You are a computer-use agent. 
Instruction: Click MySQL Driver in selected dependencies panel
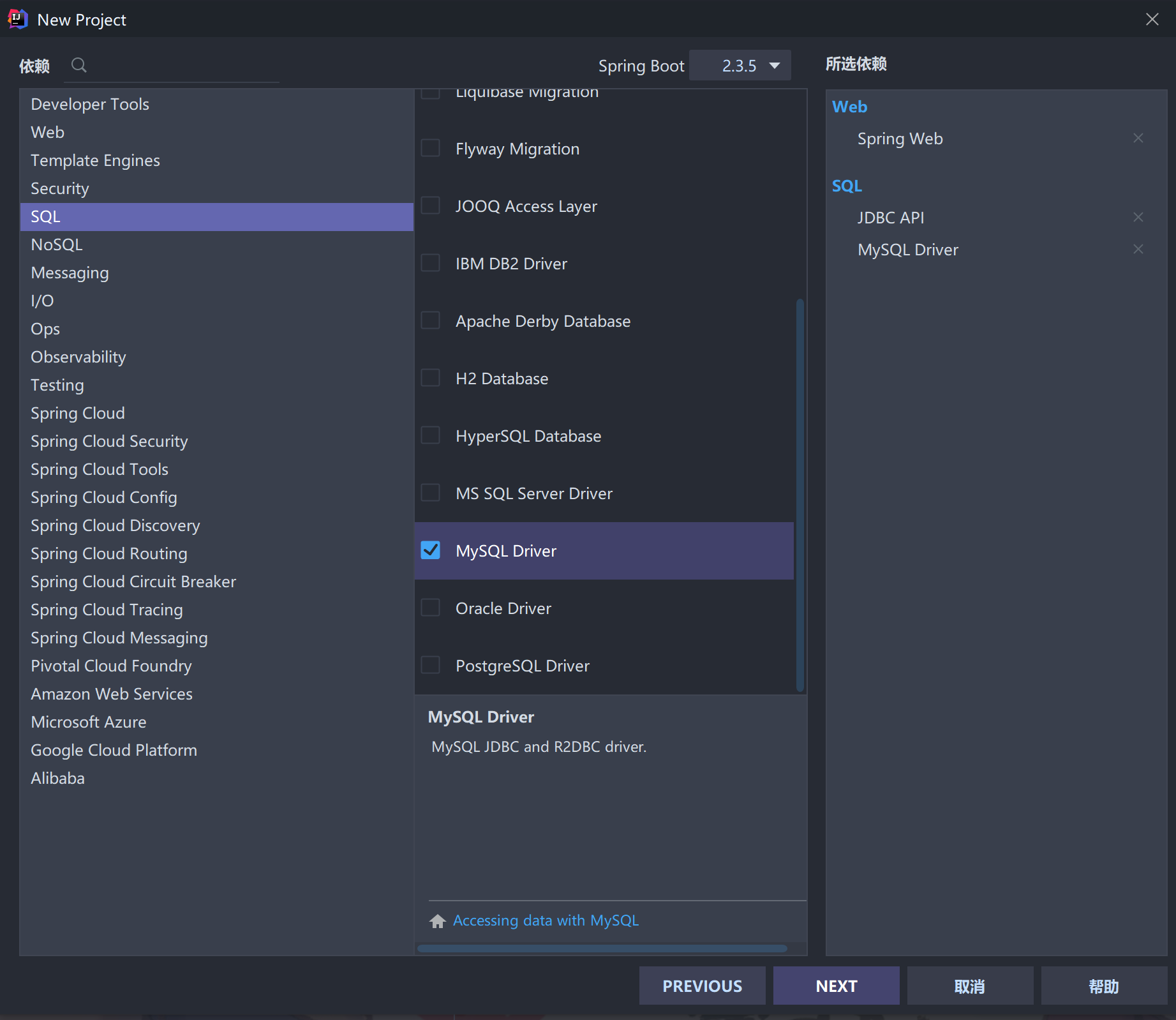tap(908, 250)
